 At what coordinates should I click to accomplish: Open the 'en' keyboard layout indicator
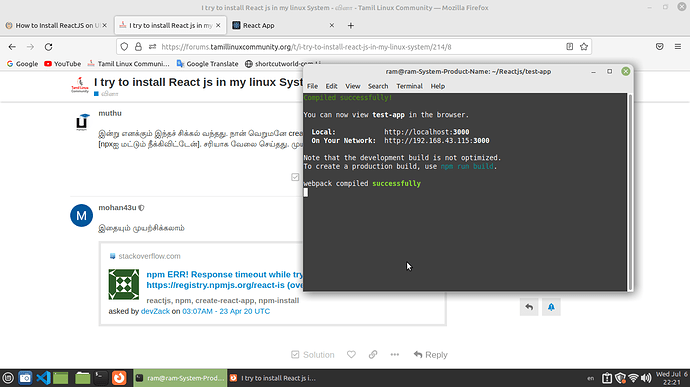pos(591,378)
